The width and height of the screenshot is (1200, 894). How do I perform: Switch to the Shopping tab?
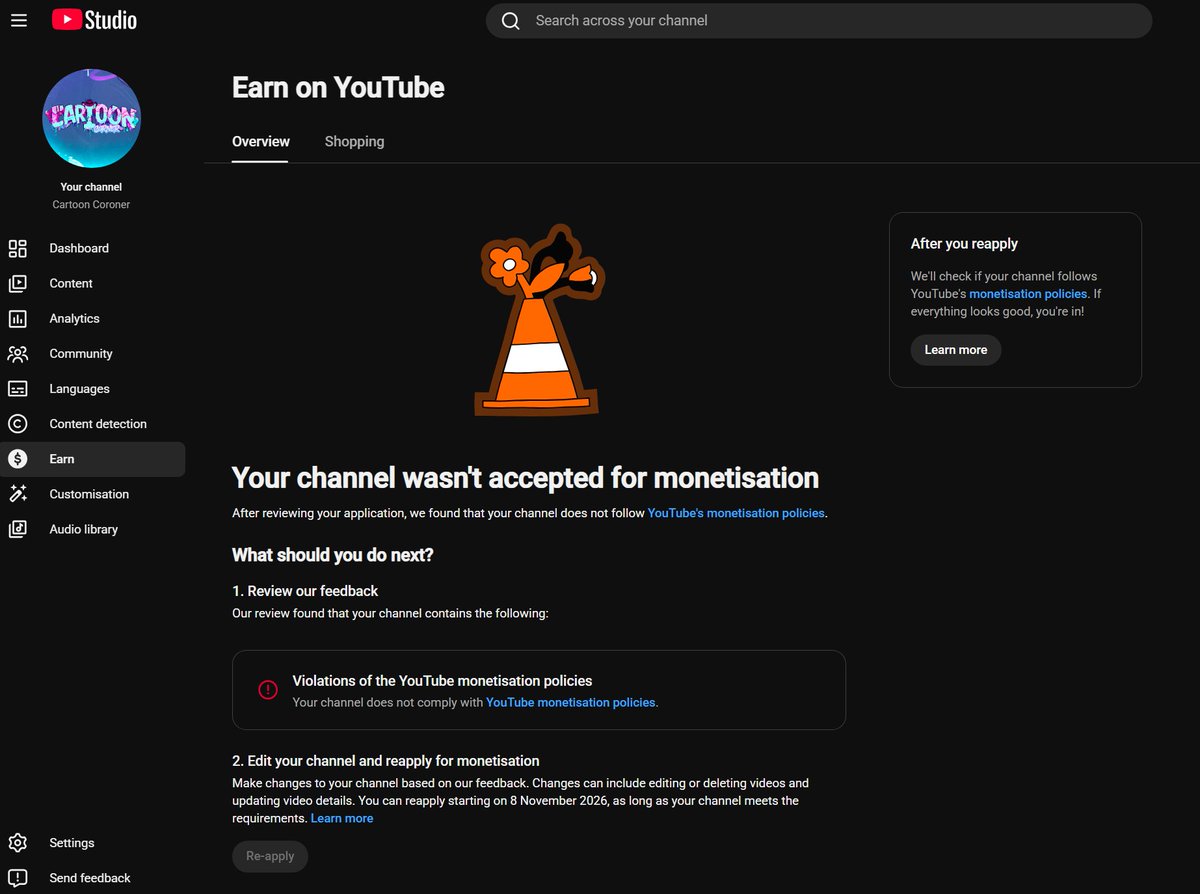(354, 142)
